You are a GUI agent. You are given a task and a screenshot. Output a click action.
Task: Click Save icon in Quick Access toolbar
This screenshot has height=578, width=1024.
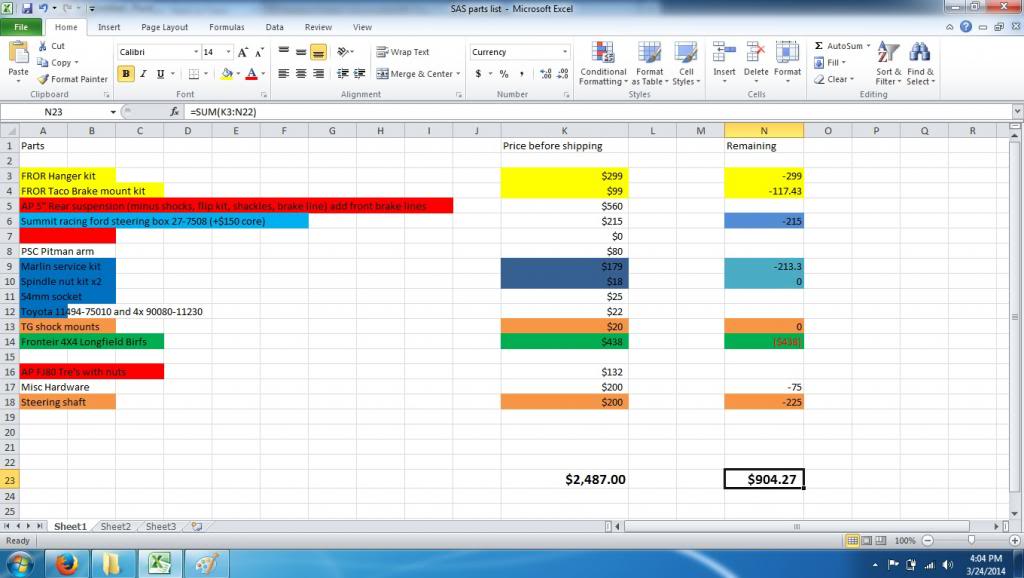(27, 8)
